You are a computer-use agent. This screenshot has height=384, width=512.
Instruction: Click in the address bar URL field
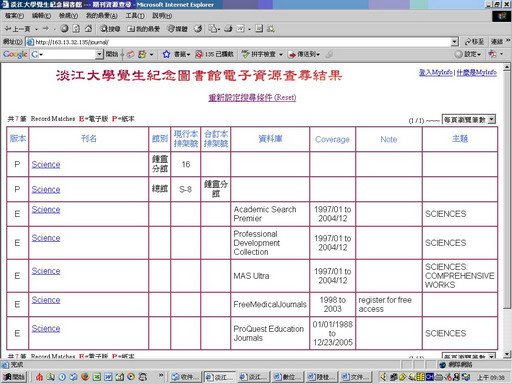coord(238,42)
